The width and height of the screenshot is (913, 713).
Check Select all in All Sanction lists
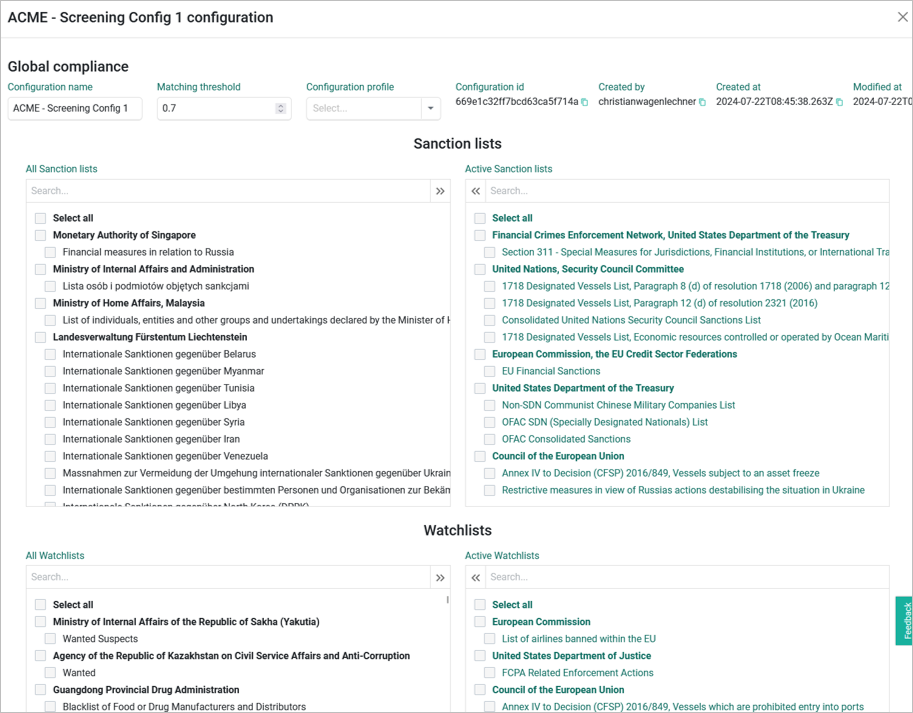pos(40,218)
